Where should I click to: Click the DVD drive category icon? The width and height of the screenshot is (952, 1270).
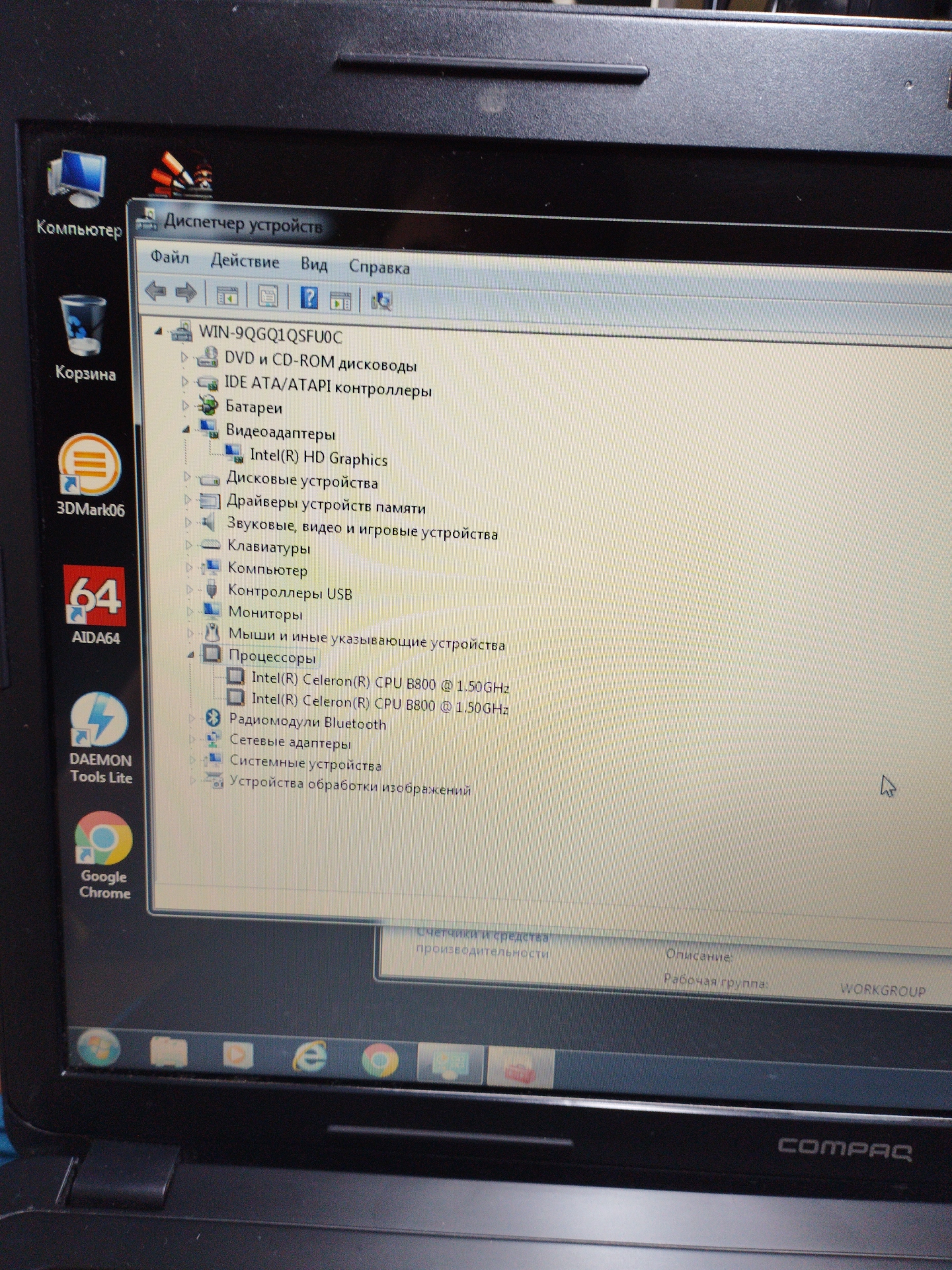[206, 357]
